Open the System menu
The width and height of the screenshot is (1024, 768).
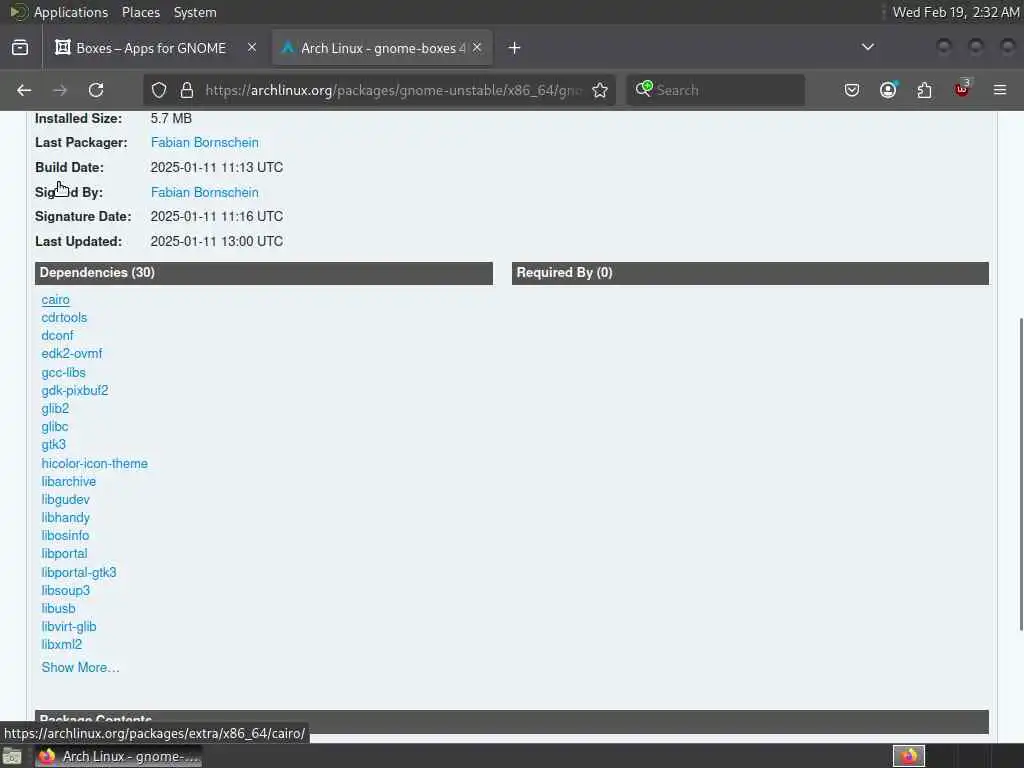pos(195,12)
